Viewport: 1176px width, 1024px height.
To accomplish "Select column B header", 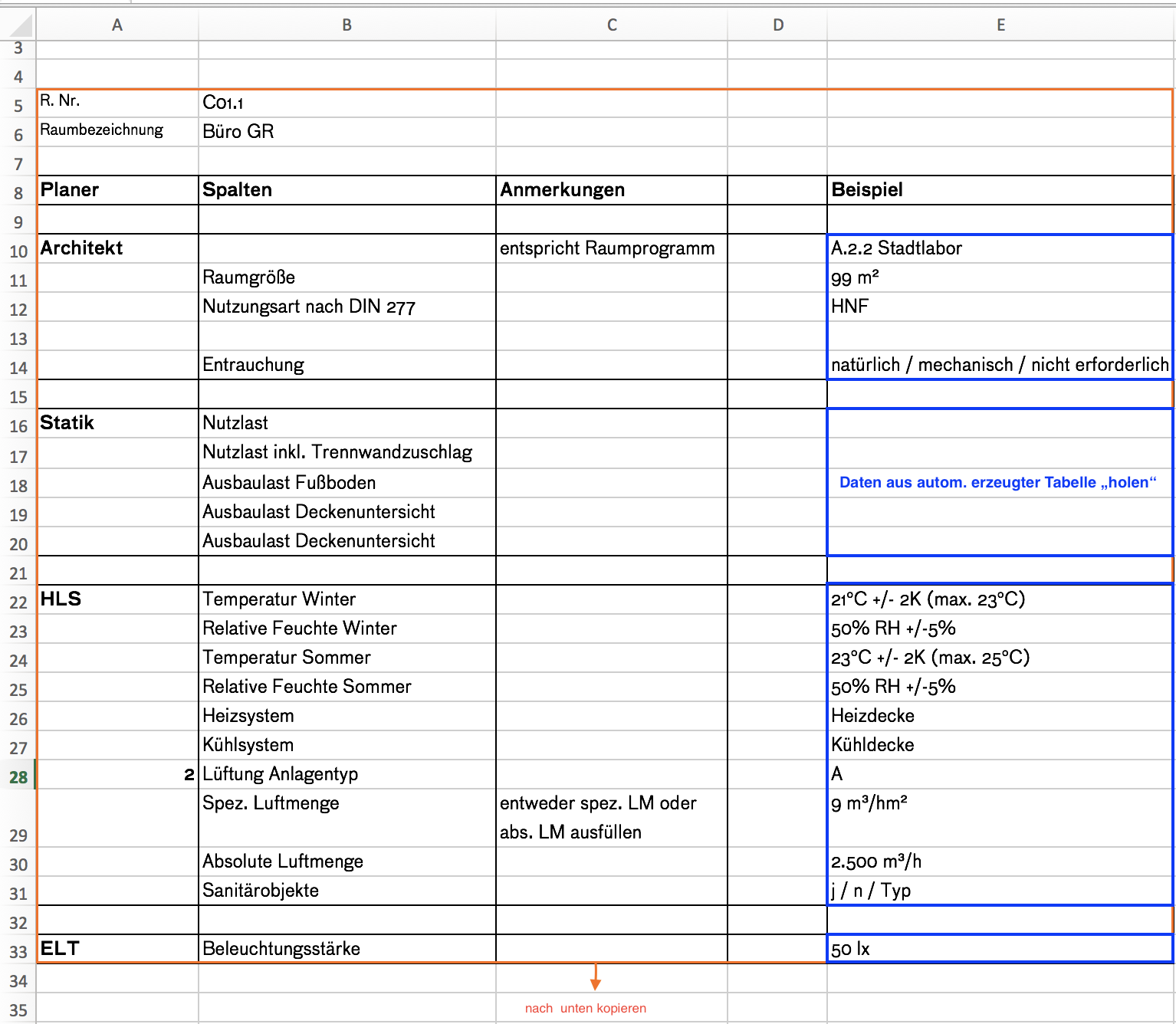I will 347,25.
